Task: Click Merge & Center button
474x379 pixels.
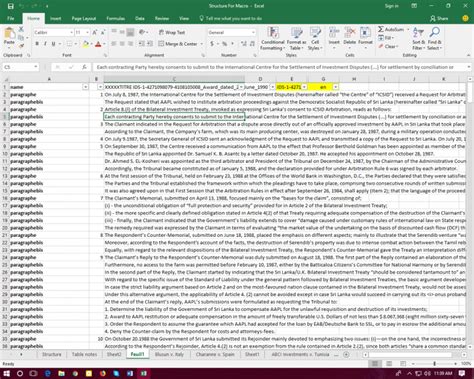Action: (x=178, y=44)
